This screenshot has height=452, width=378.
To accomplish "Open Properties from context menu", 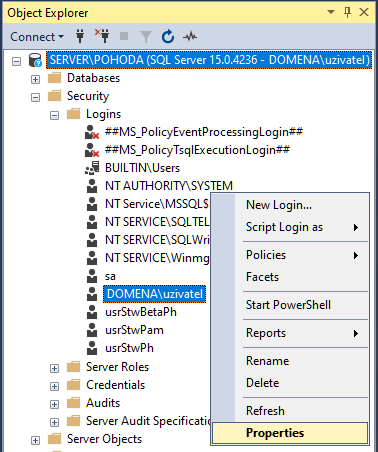I will 290,433.
